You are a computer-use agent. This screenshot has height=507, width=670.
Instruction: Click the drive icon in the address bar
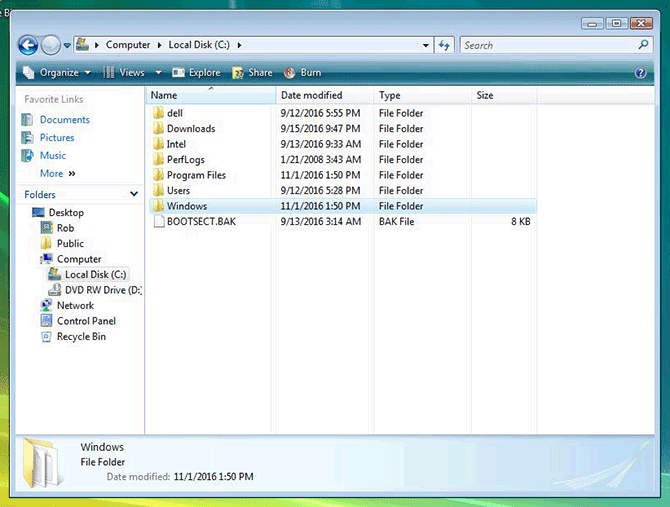pyautogui.click(x=82, y=44)
